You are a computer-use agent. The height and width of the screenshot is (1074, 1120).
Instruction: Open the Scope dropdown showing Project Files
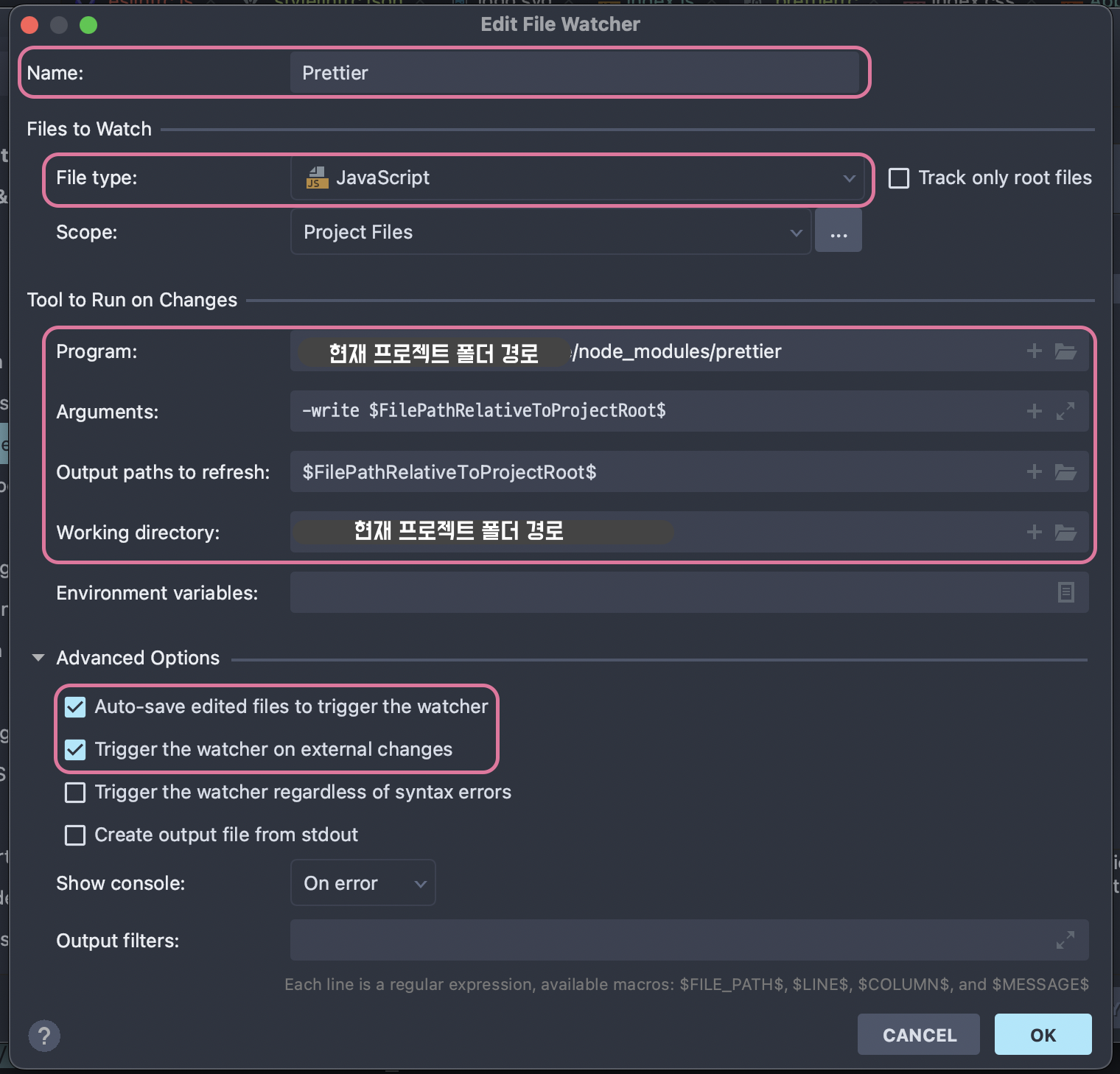coord(550,232)
